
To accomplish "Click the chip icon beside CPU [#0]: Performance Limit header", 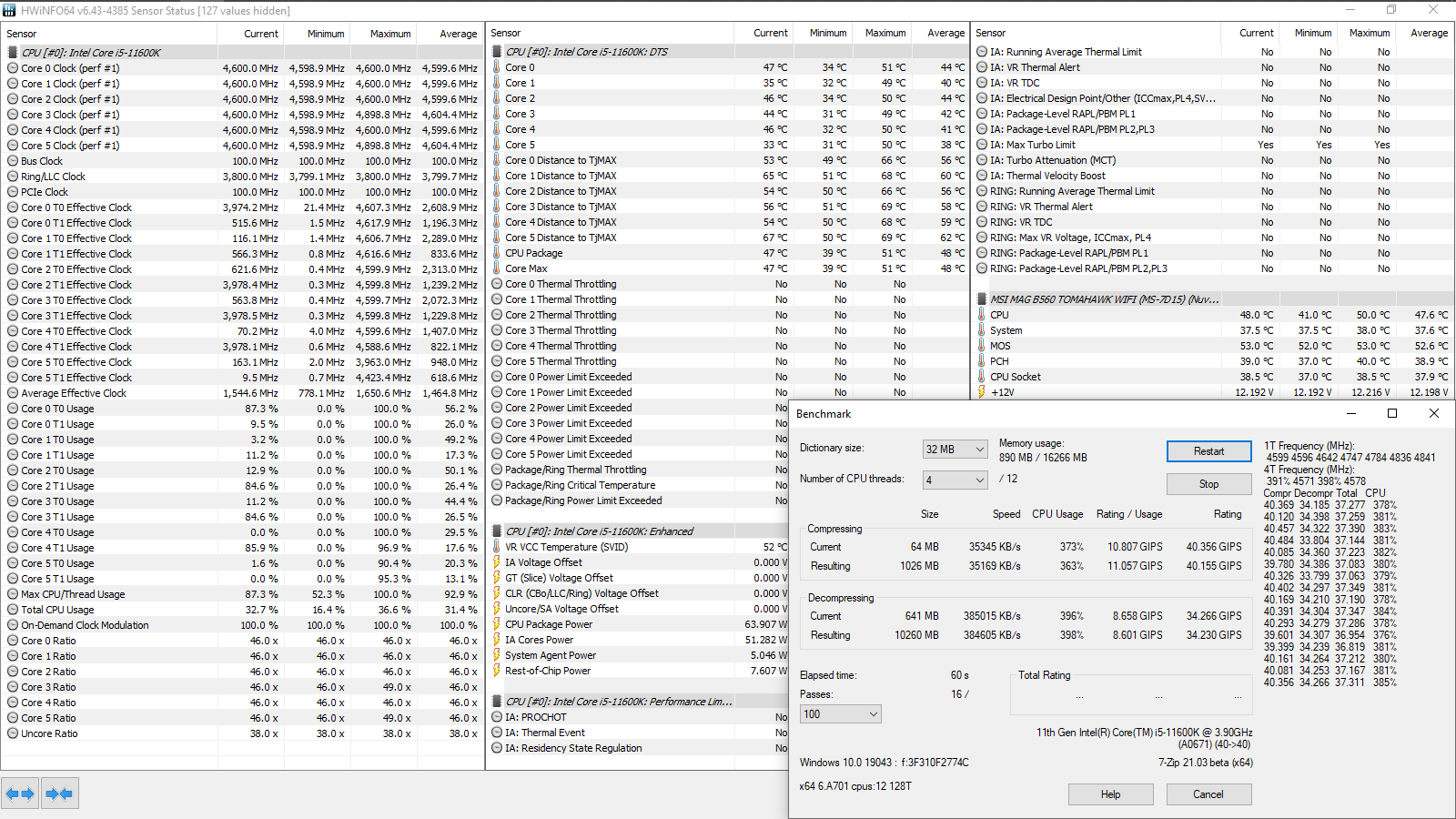I will (x=497, y=702).
